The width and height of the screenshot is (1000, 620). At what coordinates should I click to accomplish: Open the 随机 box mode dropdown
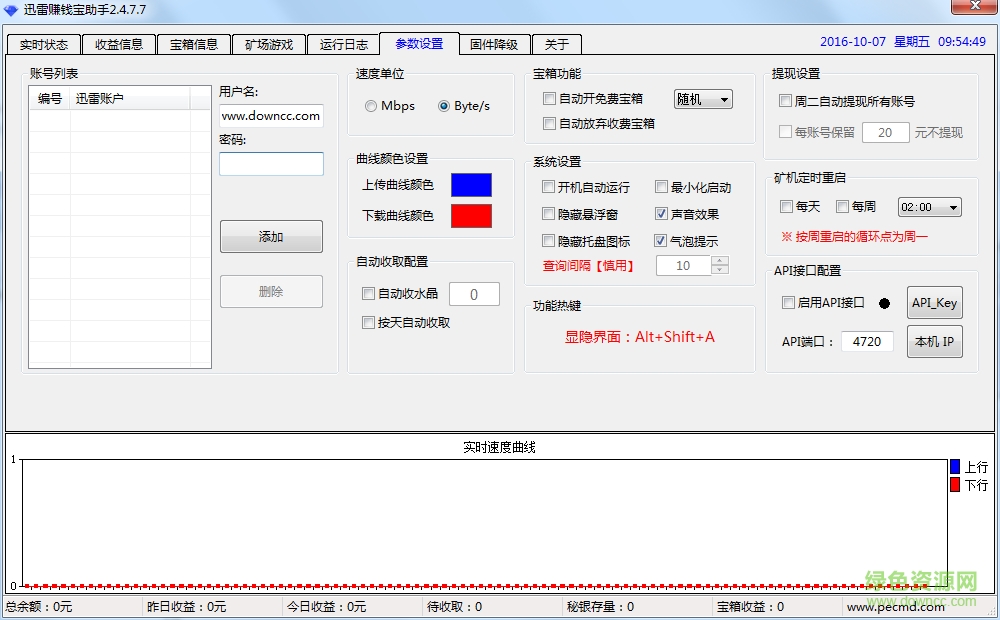pyautogui.click(x=703, y=99)
